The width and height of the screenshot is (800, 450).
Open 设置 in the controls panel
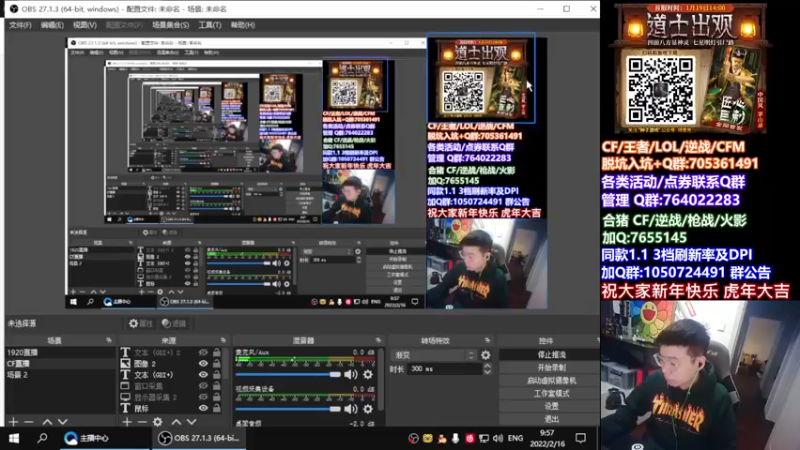pyautogui.click(x=551, y=406)
